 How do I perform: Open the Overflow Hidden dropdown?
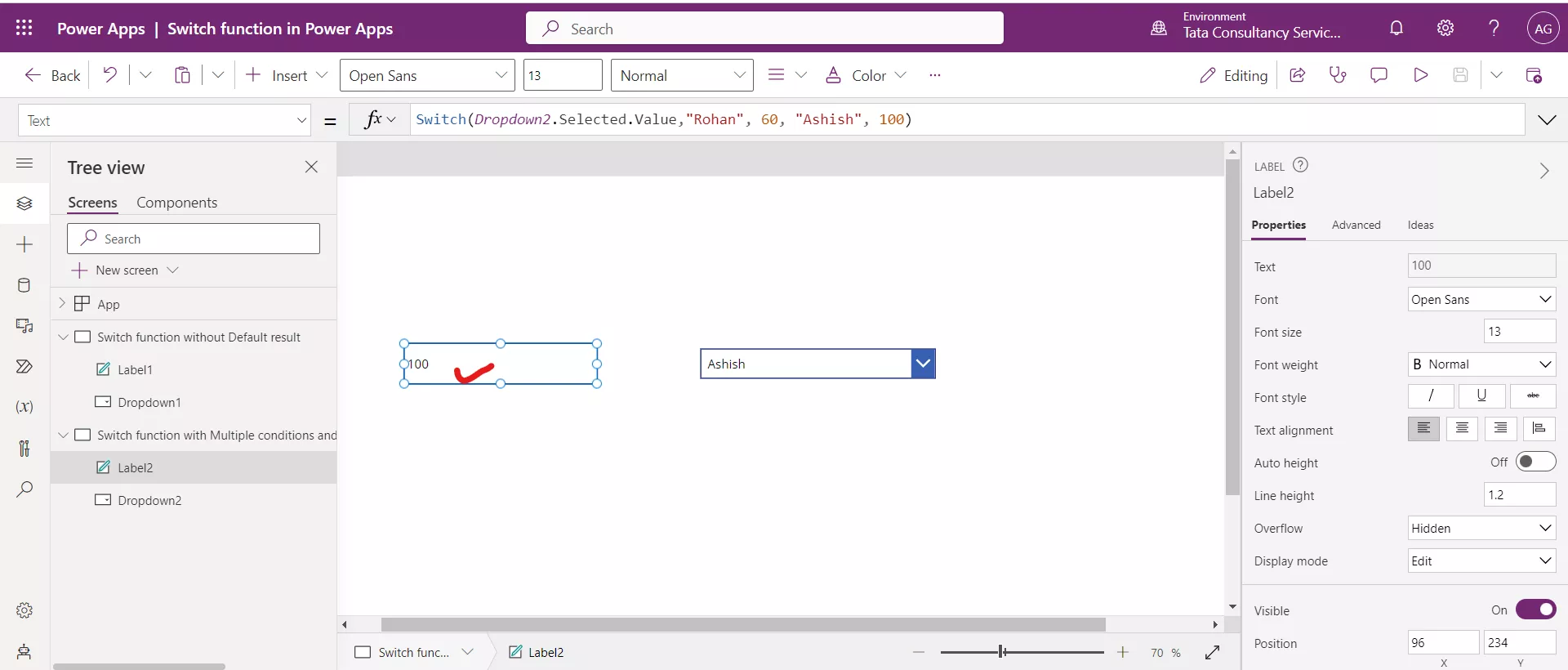(x=1481, y=528)
